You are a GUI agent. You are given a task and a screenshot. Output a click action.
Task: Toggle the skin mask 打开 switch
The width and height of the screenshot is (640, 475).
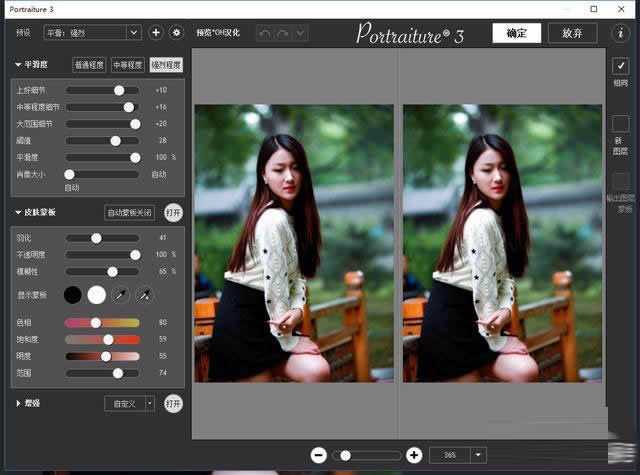174,212
